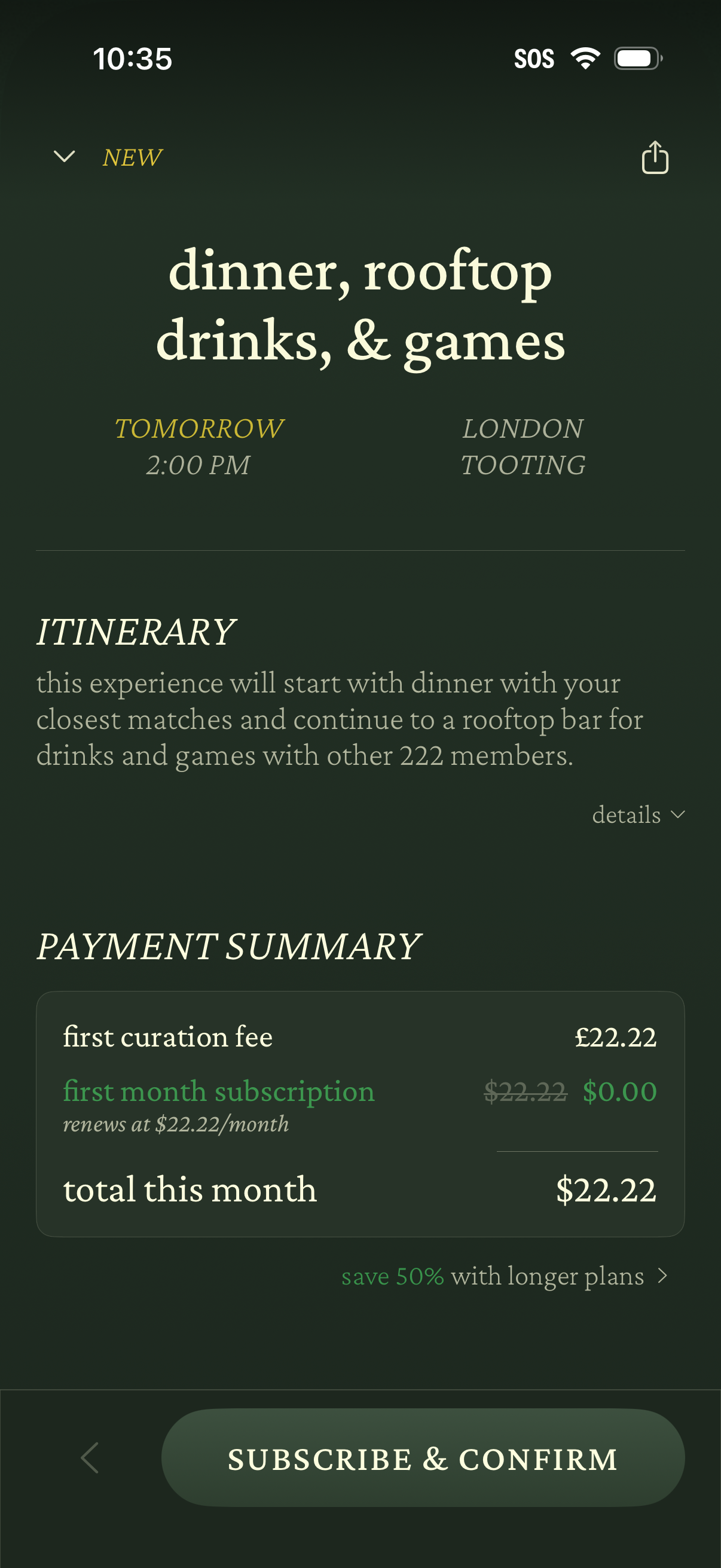
Task: Tap the Wi-Fi status icon
Action: [585, 59]
